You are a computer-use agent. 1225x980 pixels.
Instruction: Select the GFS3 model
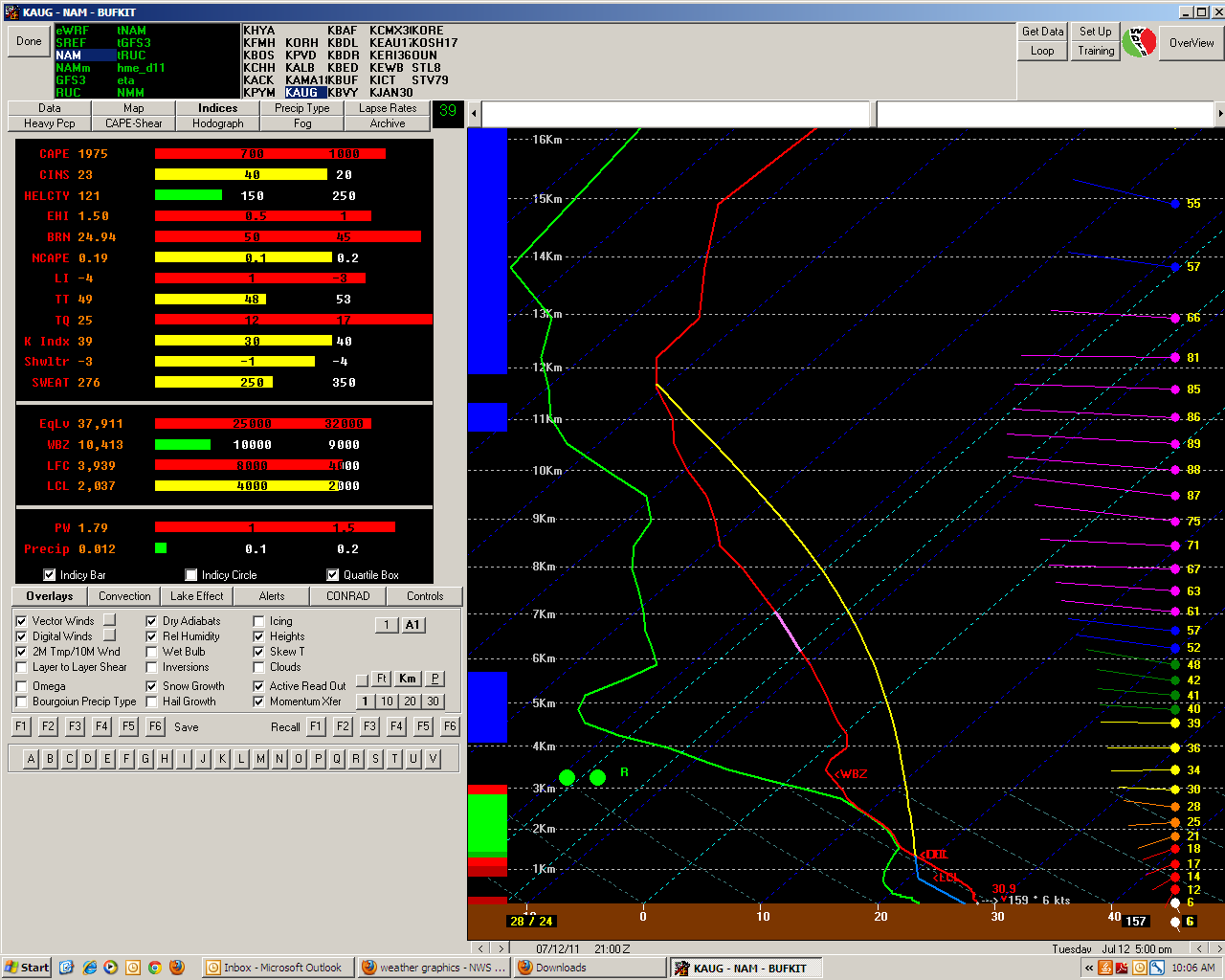pyautogui.click(x=71, y=80)
